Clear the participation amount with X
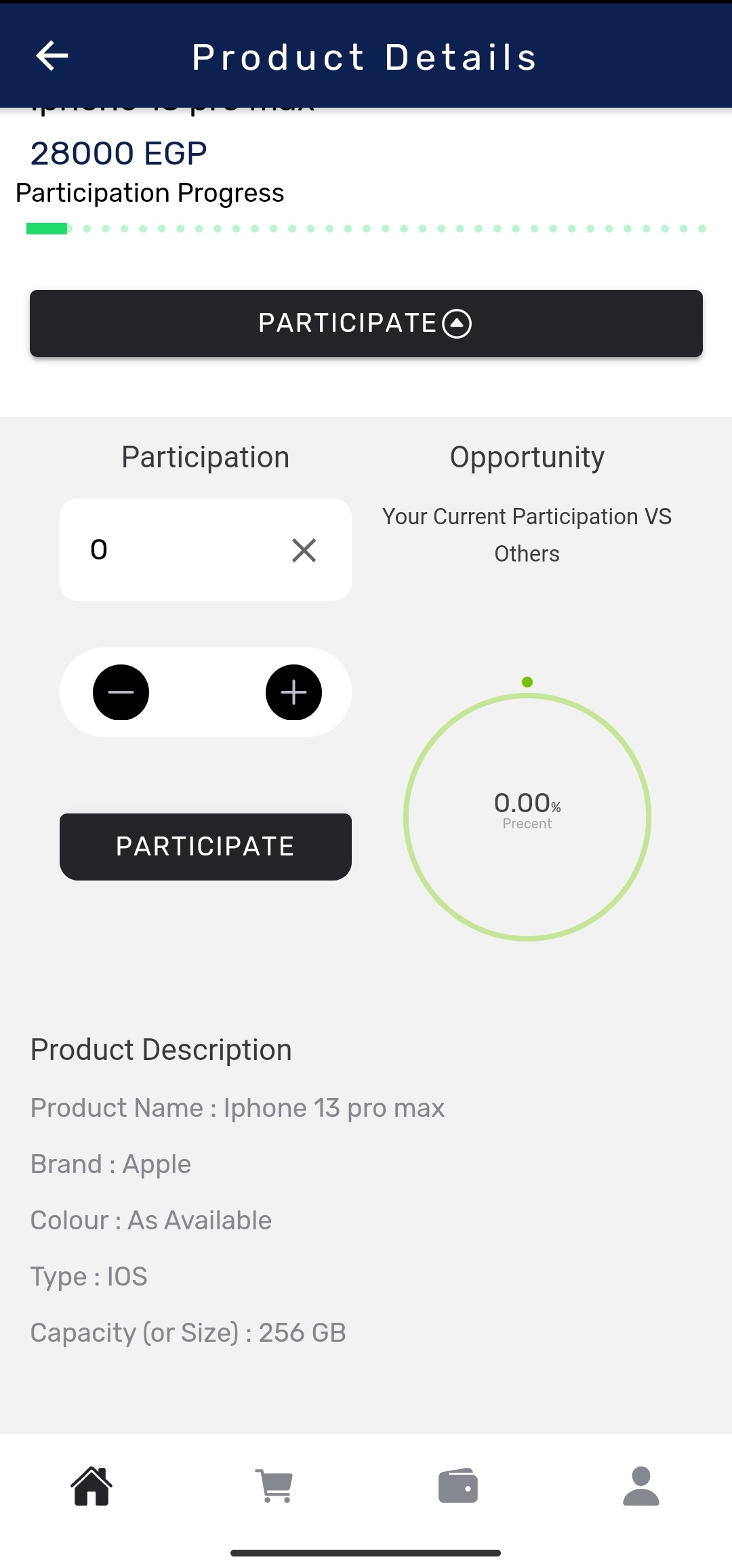Screen dimensions: 732x1568 tap(304, 550)
